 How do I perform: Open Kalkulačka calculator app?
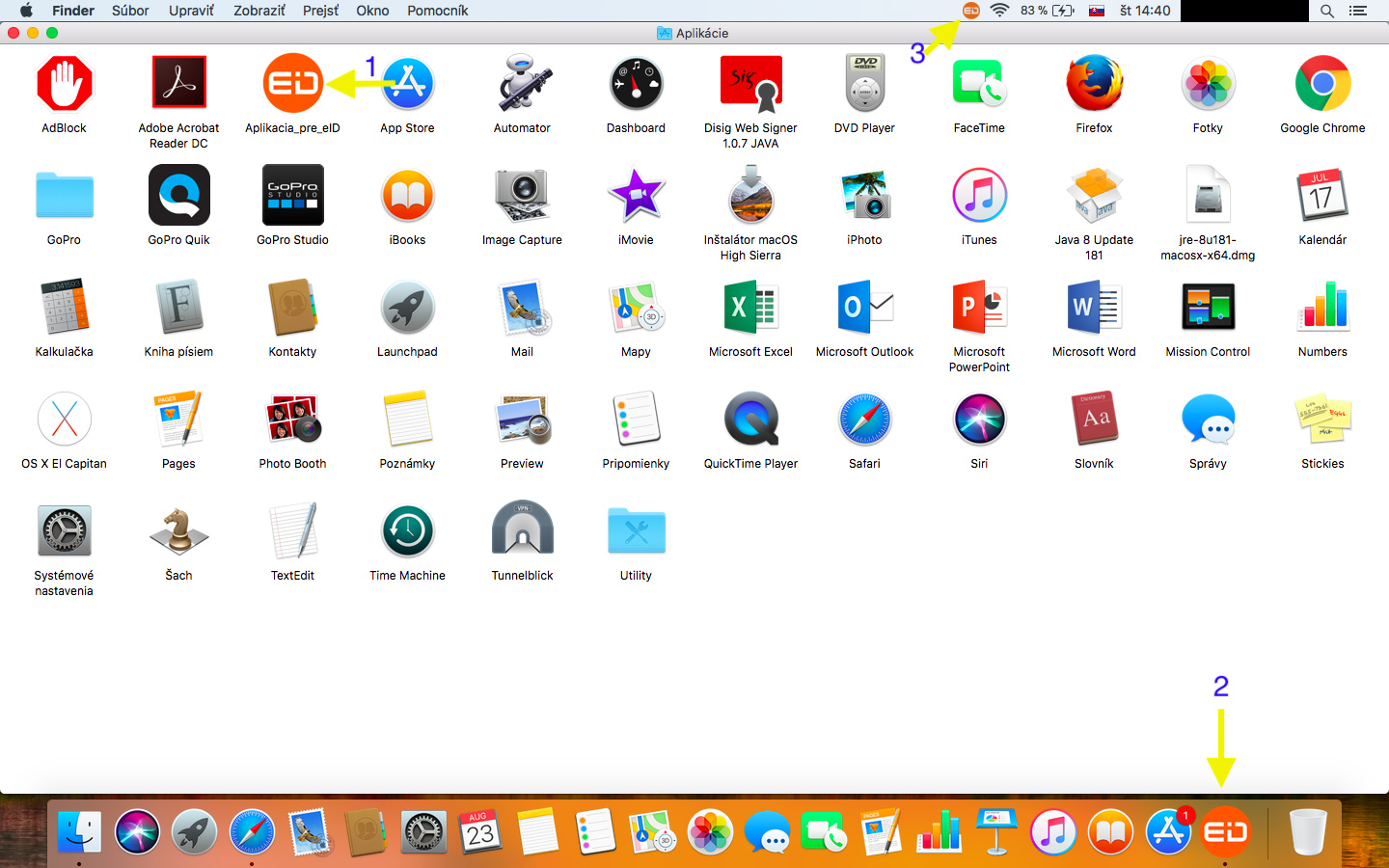[x=64, y=308]
